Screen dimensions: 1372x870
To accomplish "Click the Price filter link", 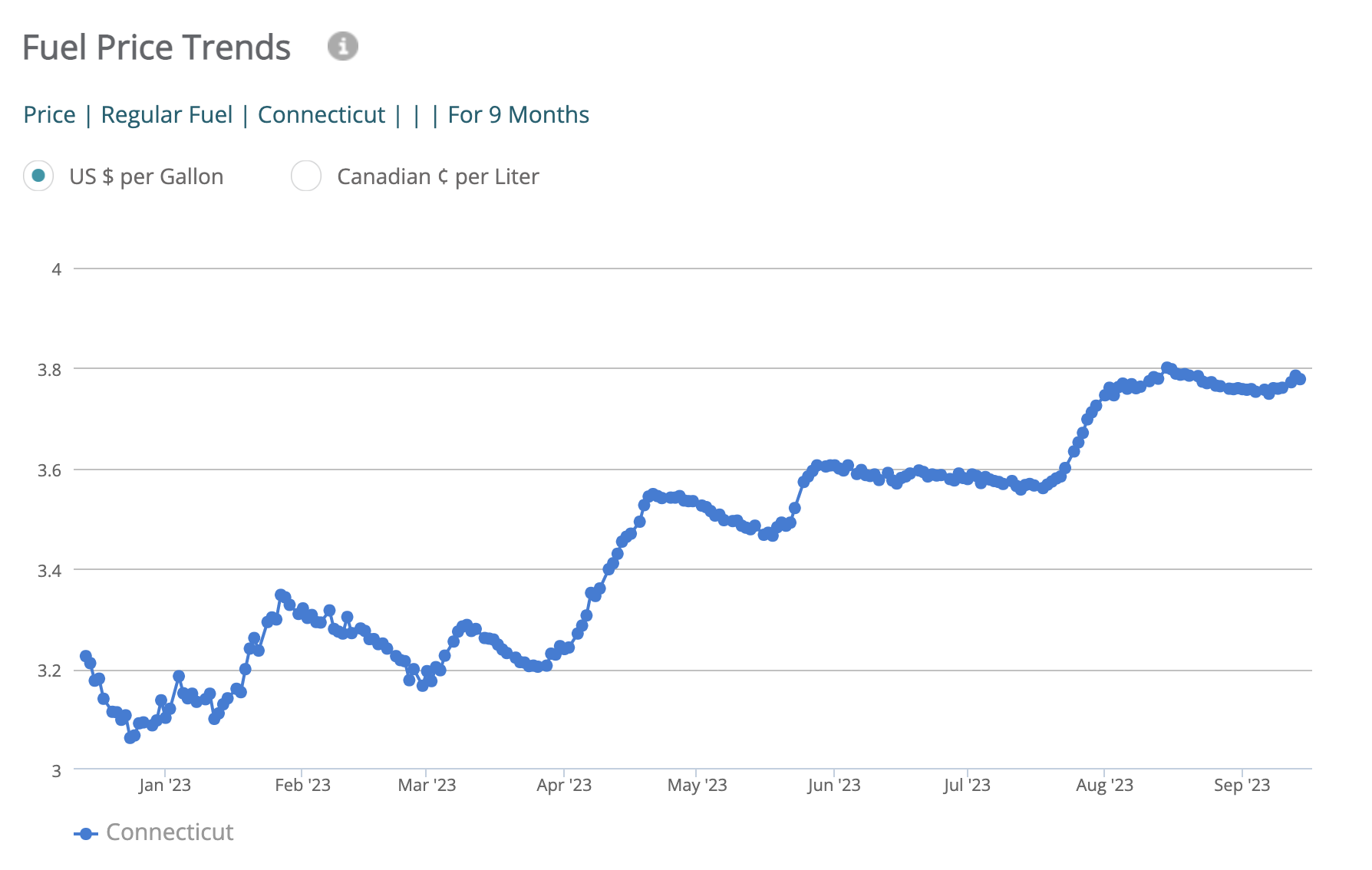I will tap(50, 115).
